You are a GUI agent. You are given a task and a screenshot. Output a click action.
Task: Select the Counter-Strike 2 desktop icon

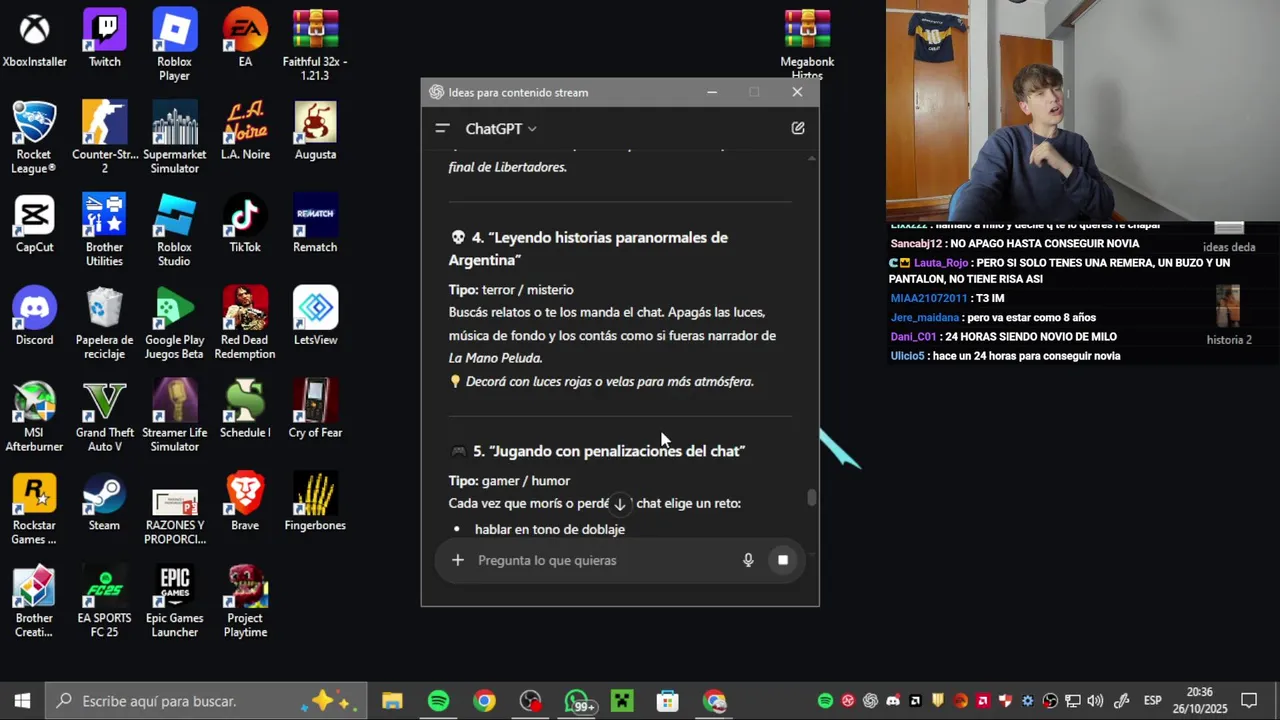tap(105, 138)
